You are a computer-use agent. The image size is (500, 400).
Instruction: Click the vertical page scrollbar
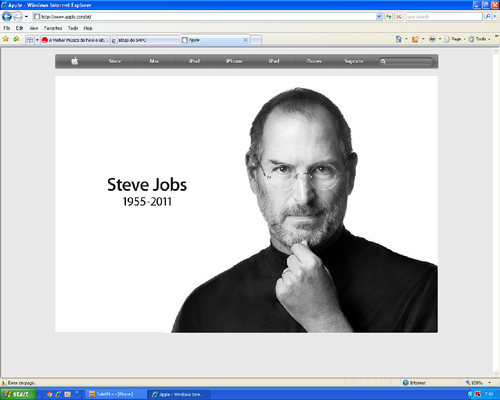pos(496,212)
